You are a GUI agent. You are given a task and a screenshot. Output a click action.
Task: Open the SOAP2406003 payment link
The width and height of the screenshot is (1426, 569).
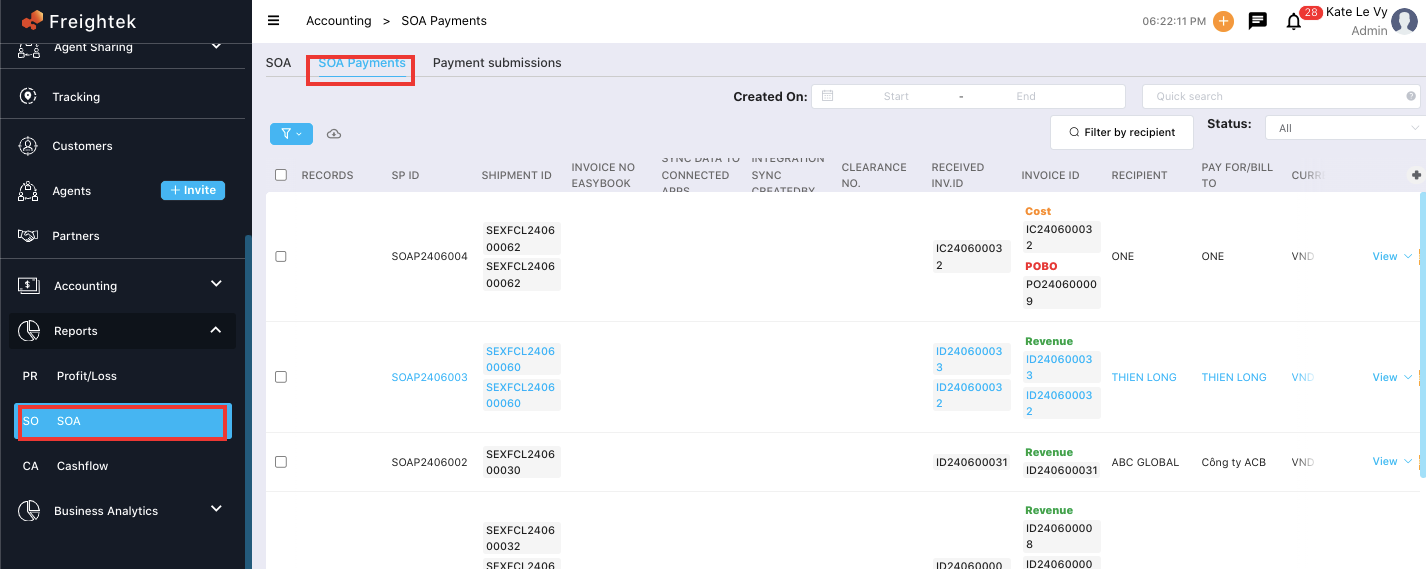click(x=429, y=377)
